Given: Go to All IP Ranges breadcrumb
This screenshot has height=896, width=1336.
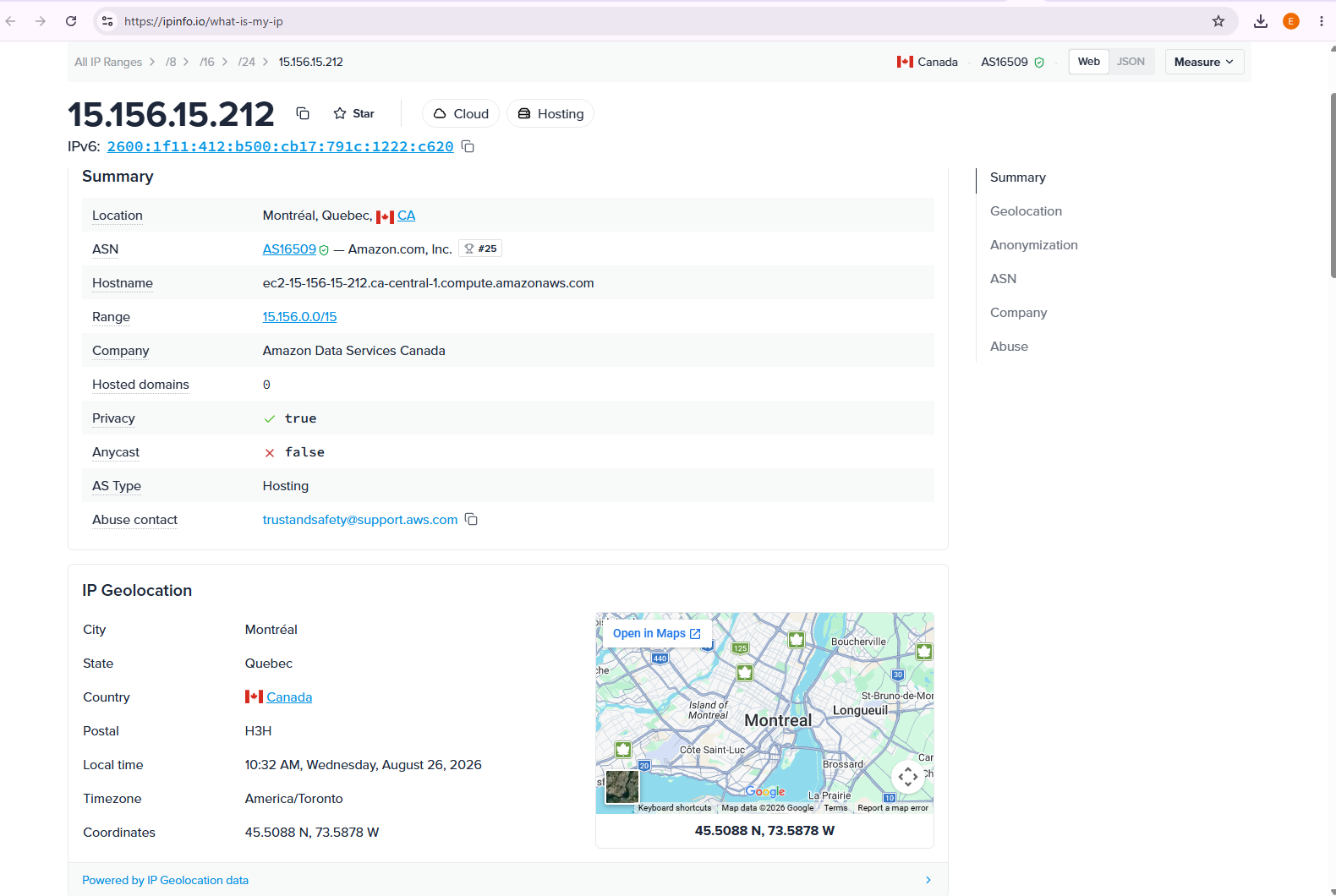Looking at the screenshot, I should click(x=108, y=62).
